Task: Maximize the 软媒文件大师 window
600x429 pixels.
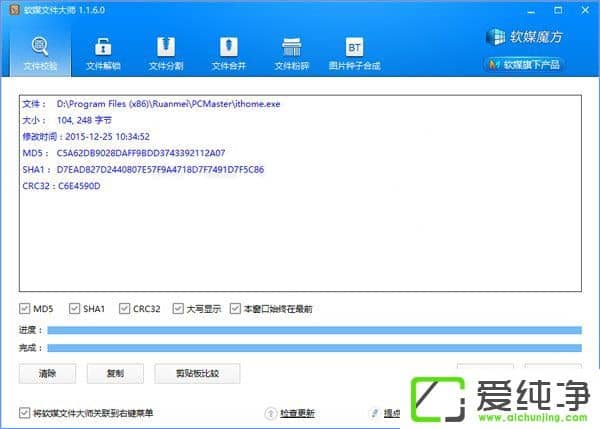Action: point(558,10)
